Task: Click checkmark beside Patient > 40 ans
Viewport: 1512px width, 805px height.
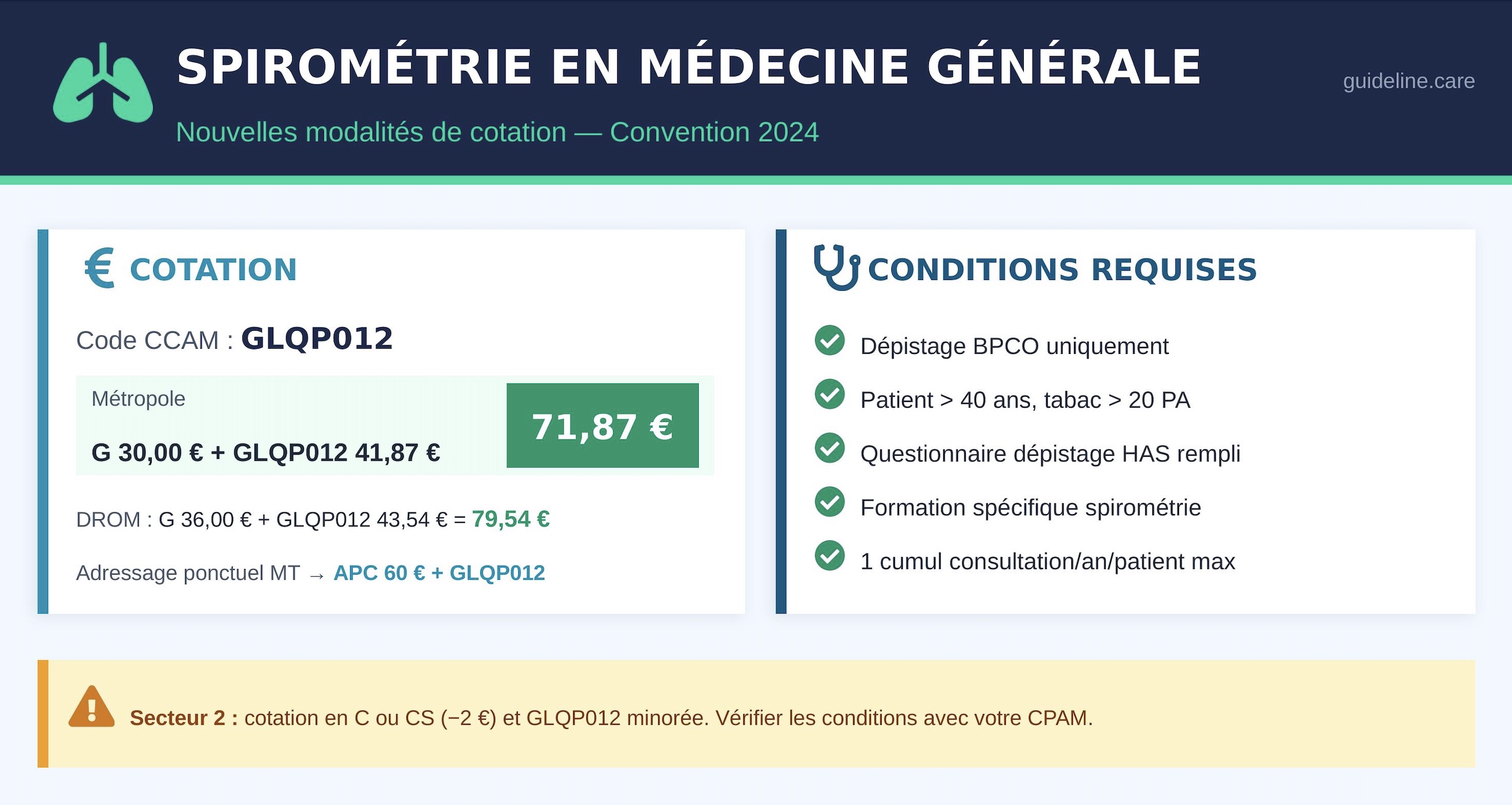Action: click(829, 394)
